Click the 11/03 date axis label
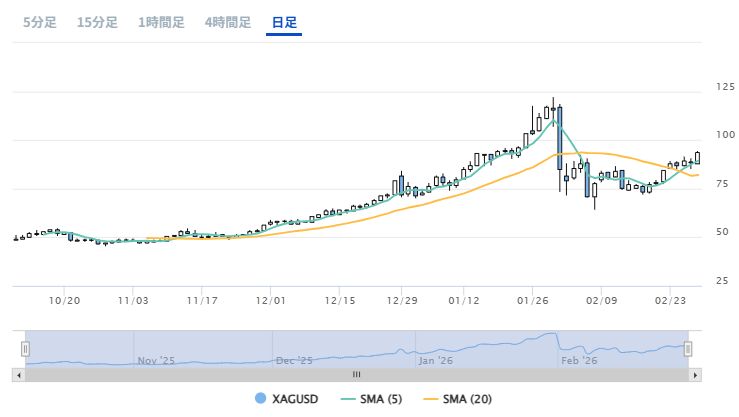The image size is (739, 417). coord(133,301)
